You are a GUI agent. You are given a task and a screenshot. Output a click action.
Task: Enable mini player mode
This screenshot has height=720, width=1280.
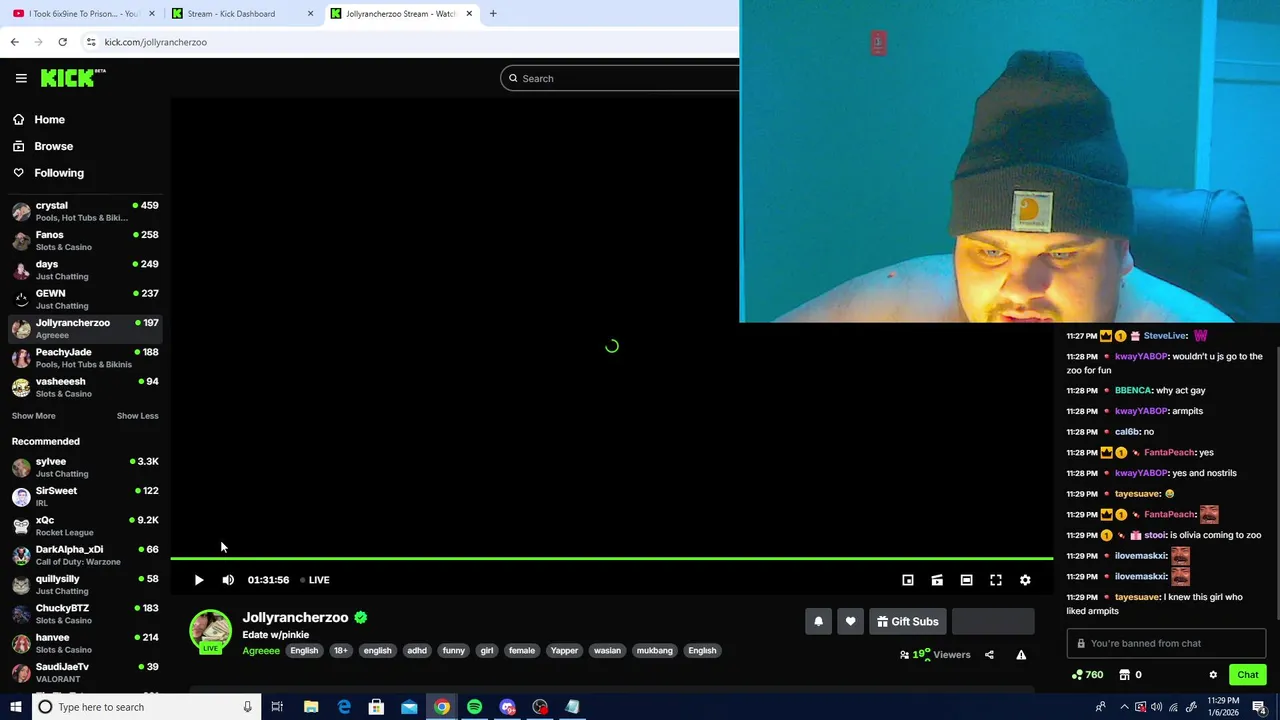pyautogui.click(x=908, y=580)
